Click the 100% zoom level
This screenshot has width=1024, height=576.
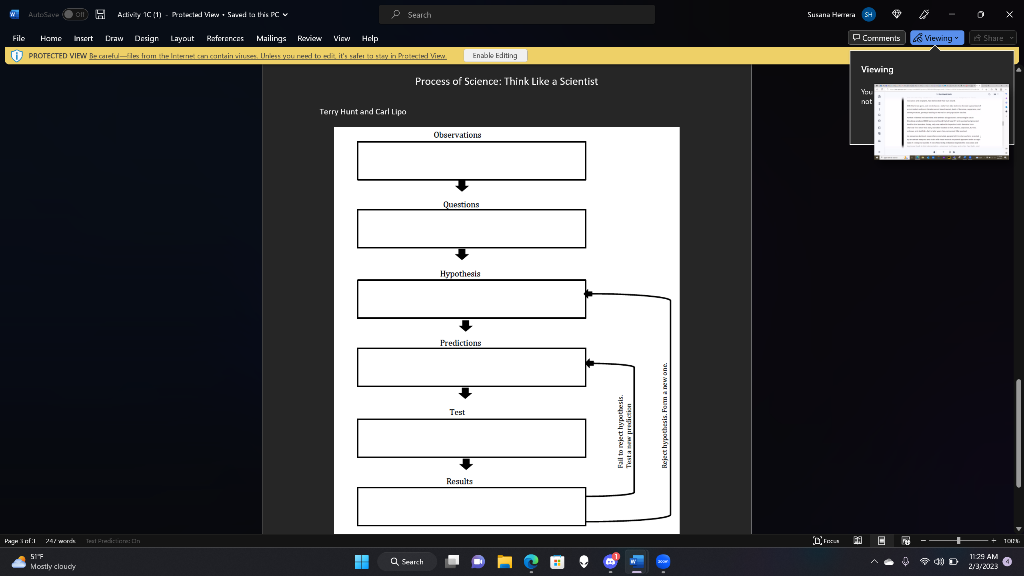point(1011,541)
